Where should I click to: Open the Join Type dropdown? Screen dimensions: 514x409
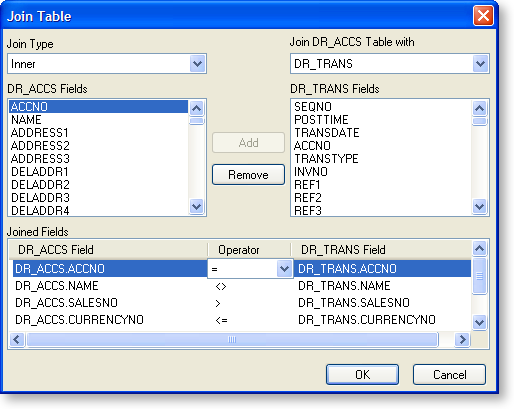click(x=197, y=64)
